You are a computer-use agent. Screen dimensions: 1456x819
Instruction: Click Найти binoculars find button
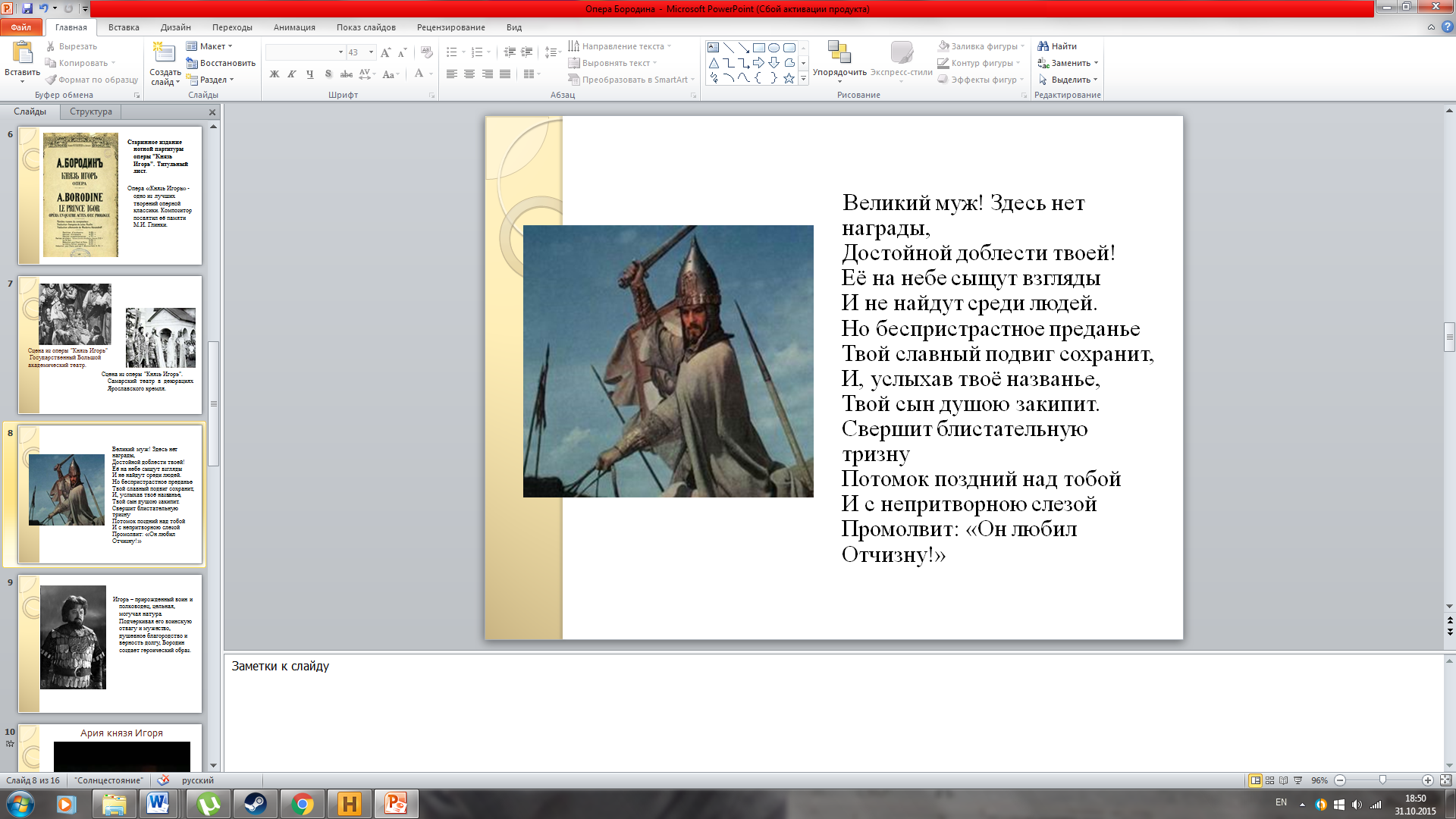(x=1057, y=46)
